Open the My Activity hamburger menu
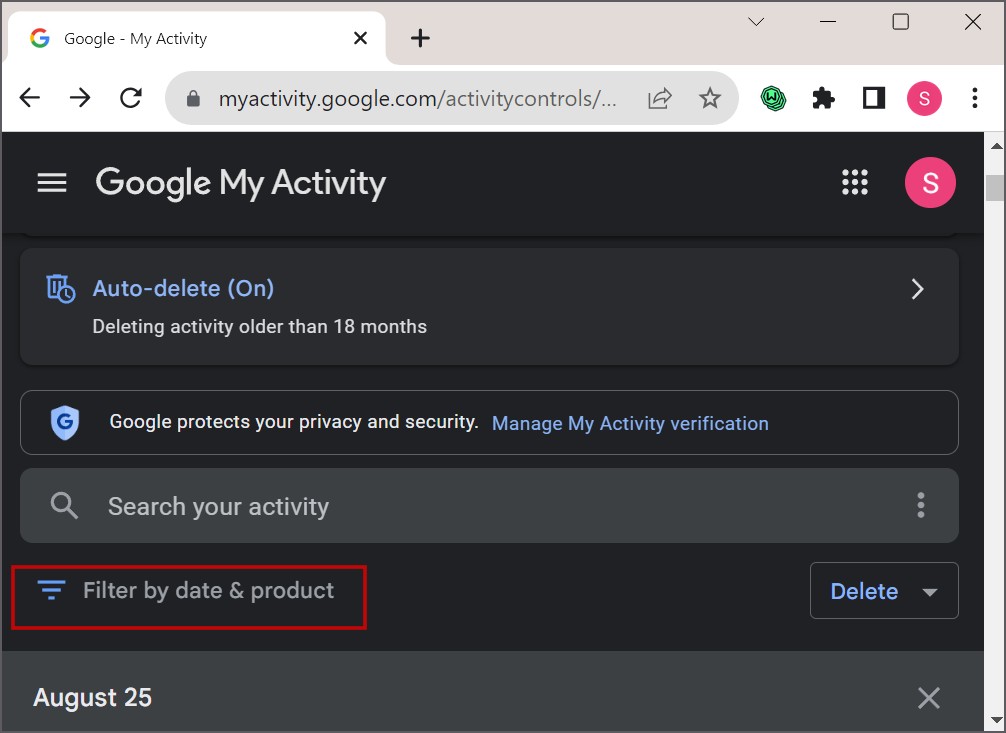 [52, 183]
